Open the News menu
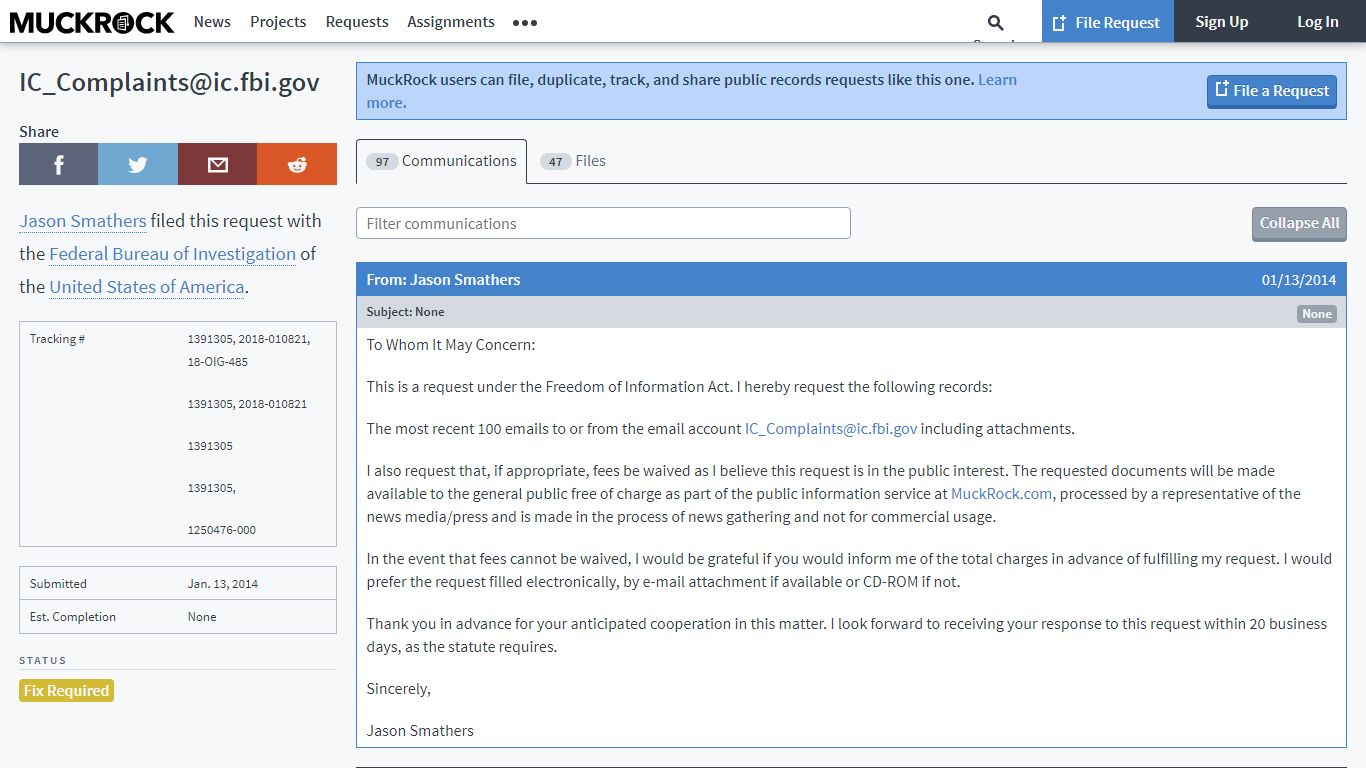This screenshot has width=1366, height=768. pos(212,21)
